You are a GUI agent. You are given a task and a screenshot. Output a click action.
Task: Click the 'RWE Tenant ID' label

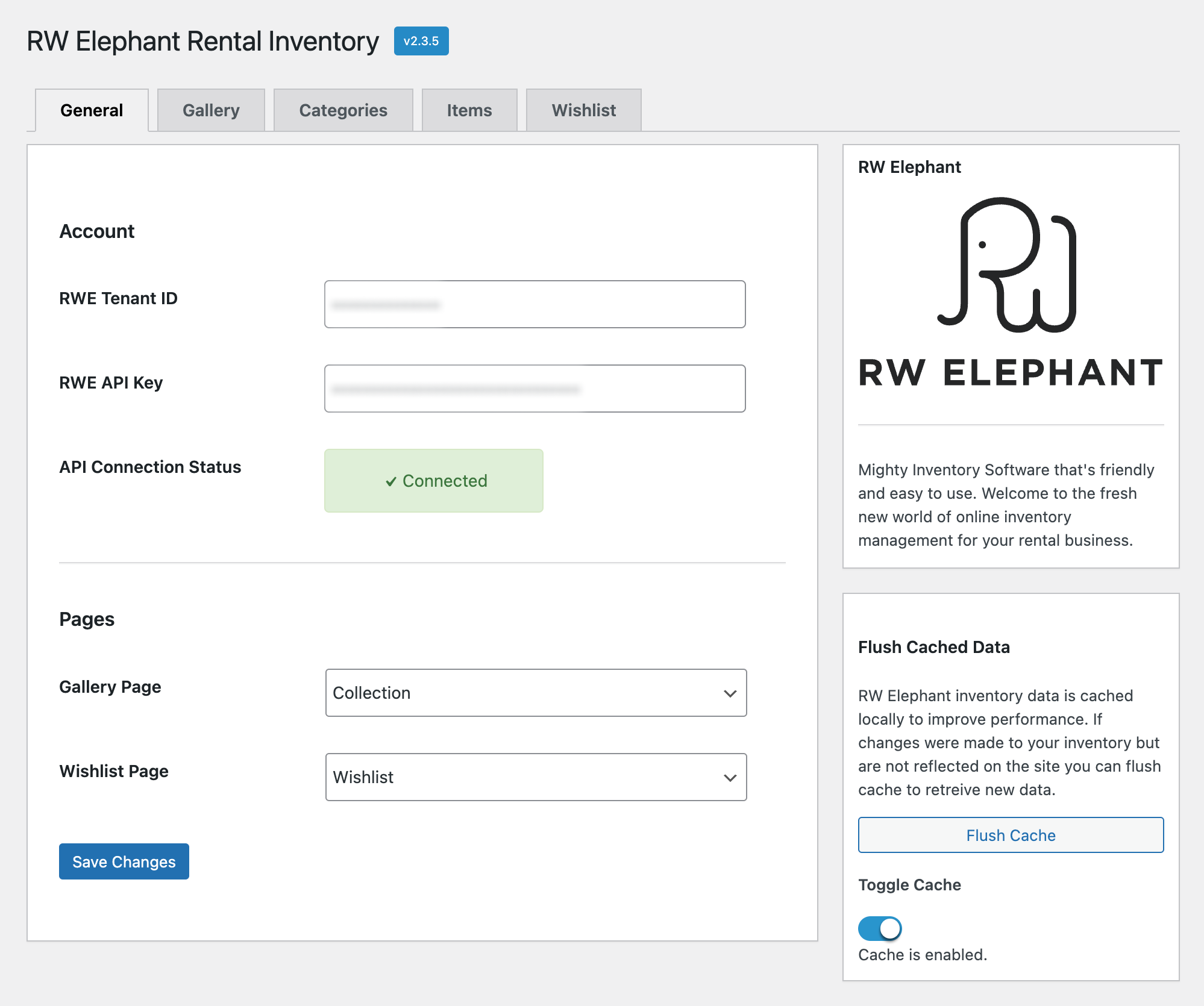119,298
